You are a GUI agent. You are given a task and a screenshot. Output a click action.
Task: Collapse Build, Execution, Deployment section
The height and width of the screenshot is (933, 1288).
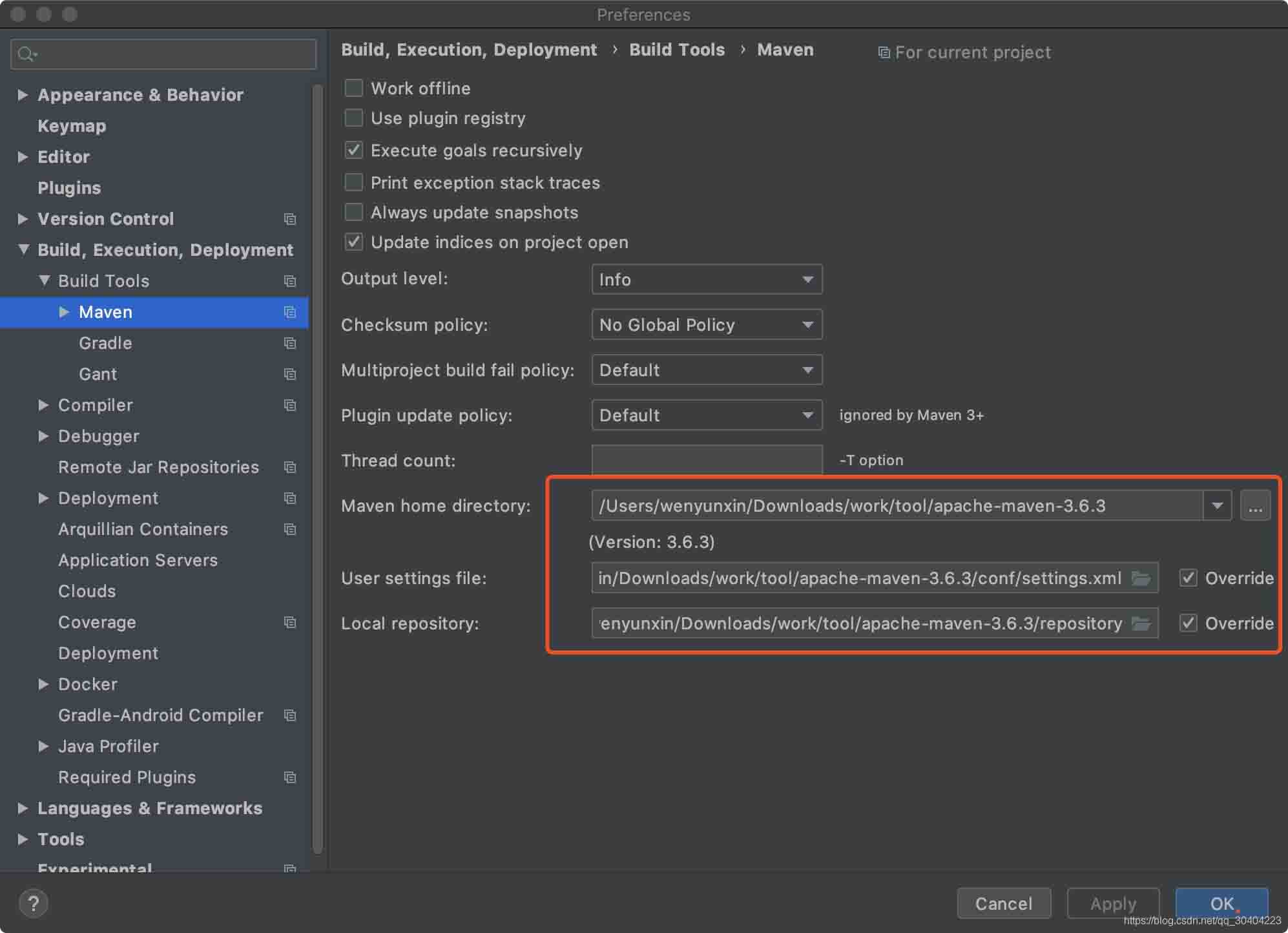click(23, 249)
